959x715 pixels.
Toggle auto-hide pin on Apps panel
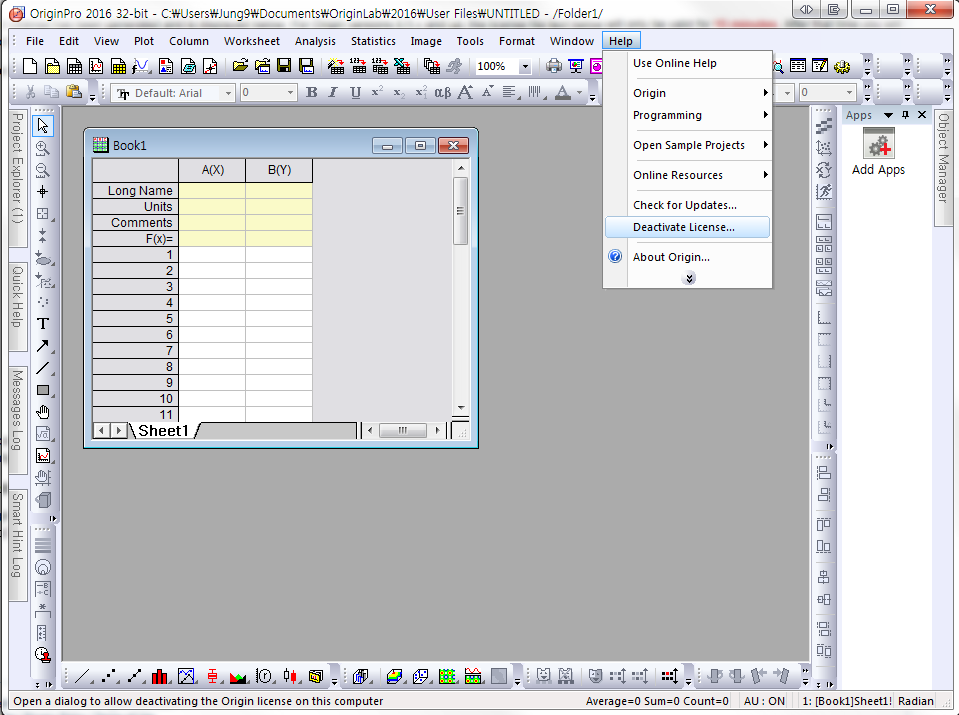(x=906, y=115)
